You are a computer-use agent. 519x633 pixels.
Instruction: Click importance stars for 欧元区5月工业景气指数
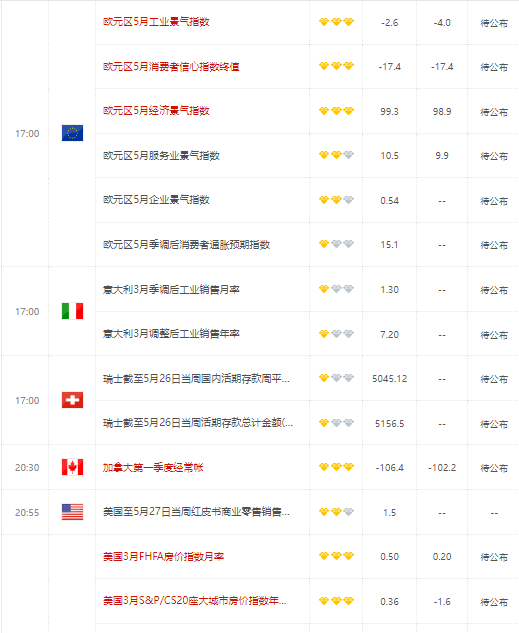click(336, 22)
